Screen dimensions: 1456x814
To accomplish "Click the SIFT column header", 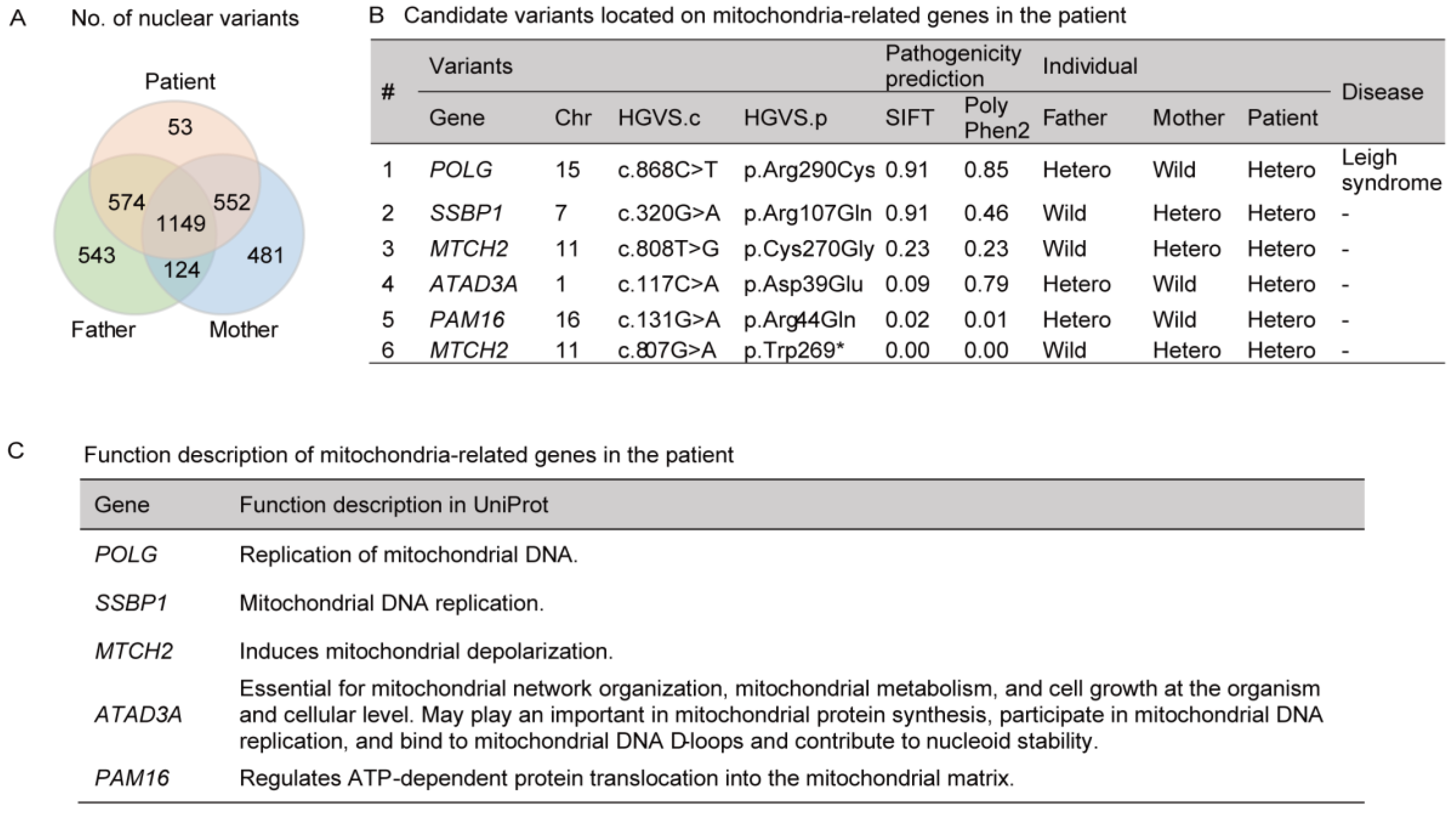I will point(909,118).
